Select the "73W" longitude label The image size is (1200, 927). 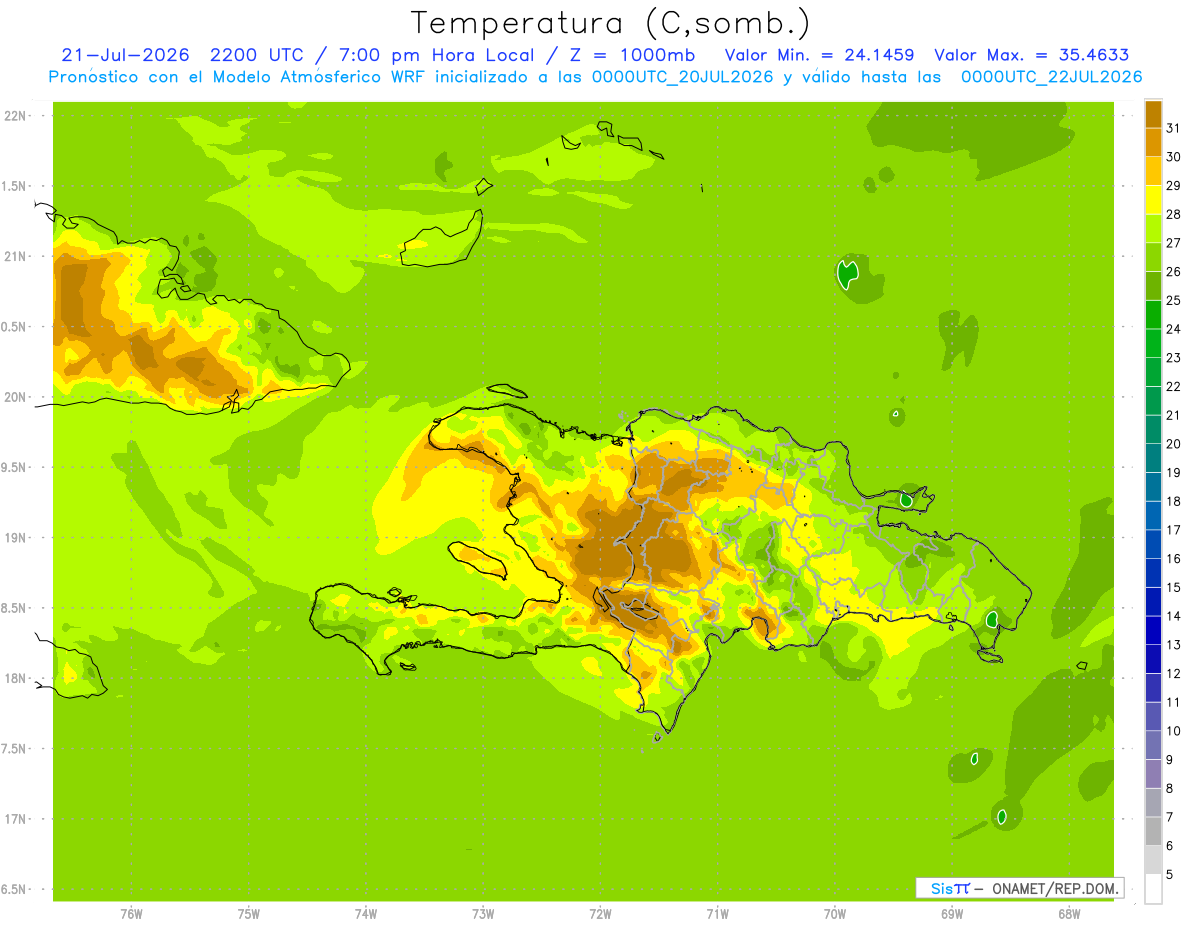click(483, 913)
